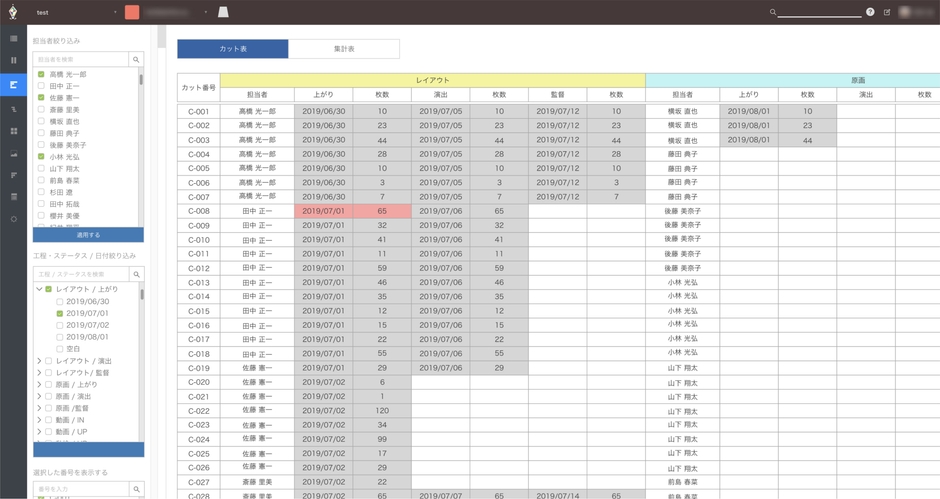Click the search icon beside assignee search field

[137, 59]
